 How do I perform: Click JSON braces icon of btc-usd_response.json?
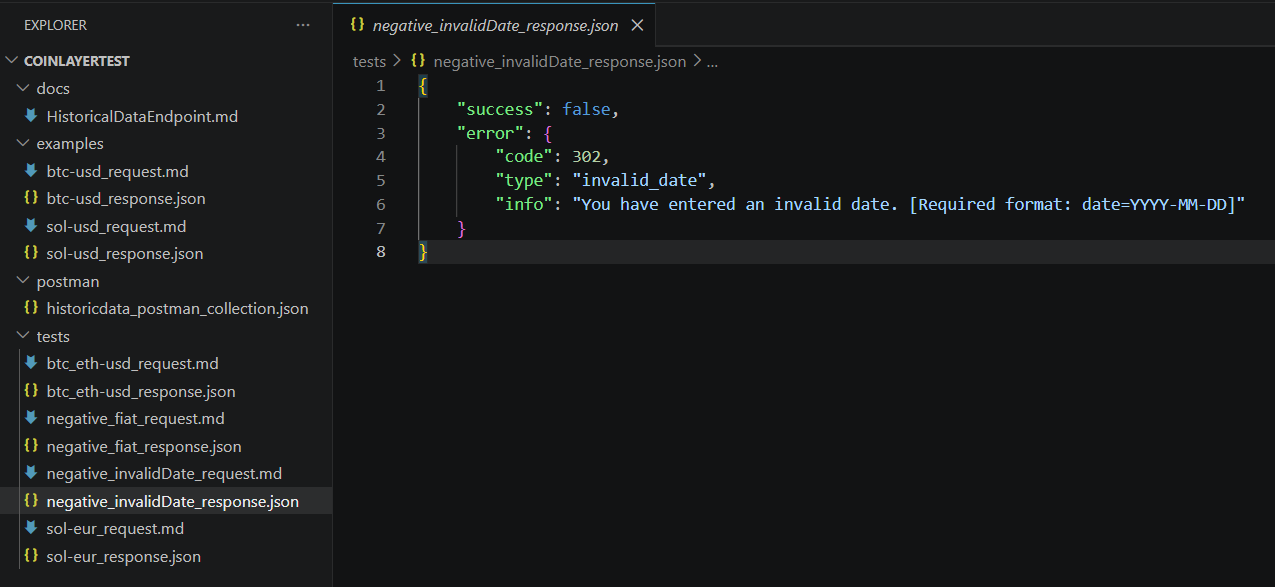pyautogui.click(x=31, y=199)
